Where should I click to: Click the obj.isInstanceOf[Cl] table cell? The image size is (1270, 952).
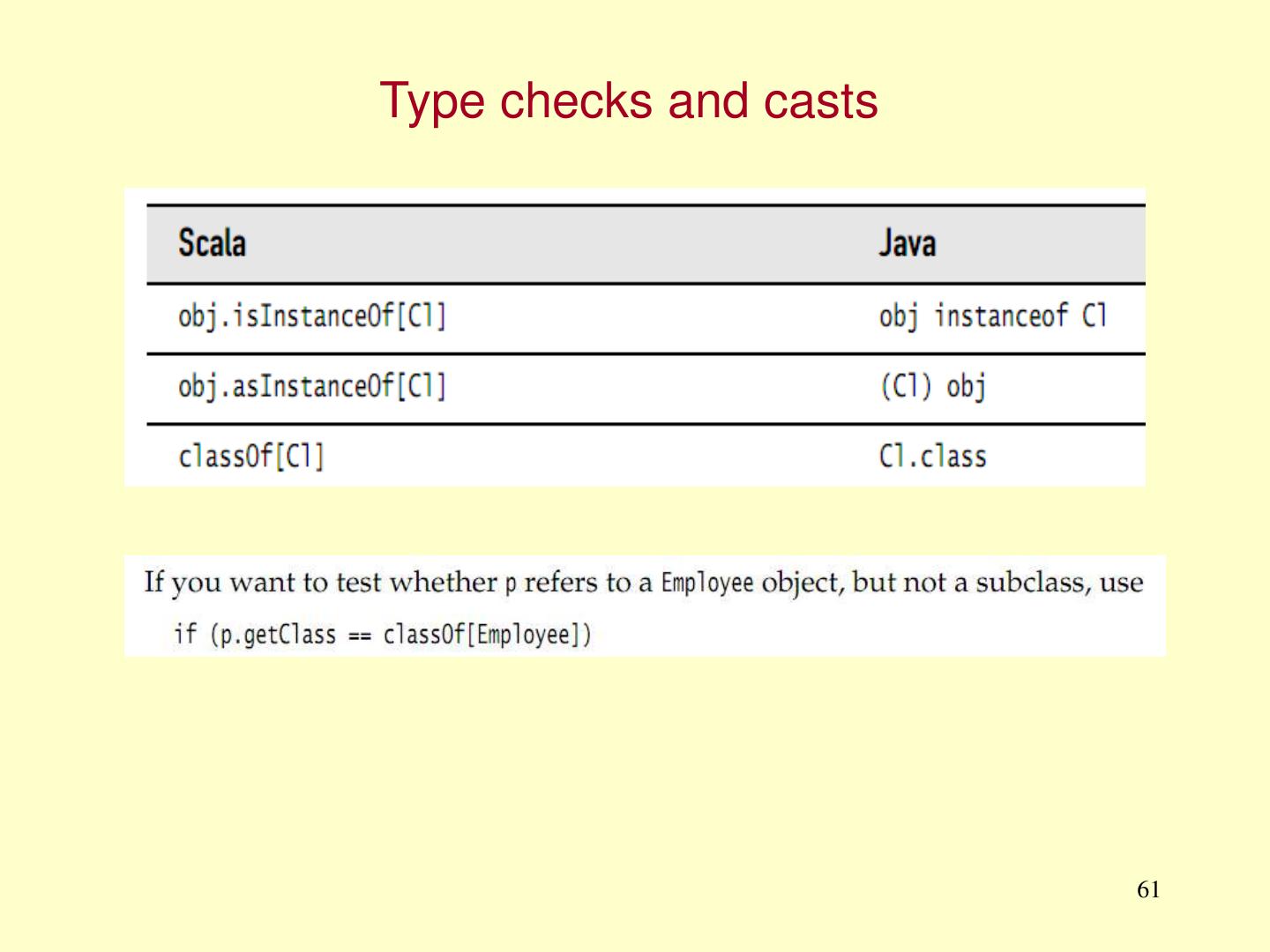click(x=312, y=316)
